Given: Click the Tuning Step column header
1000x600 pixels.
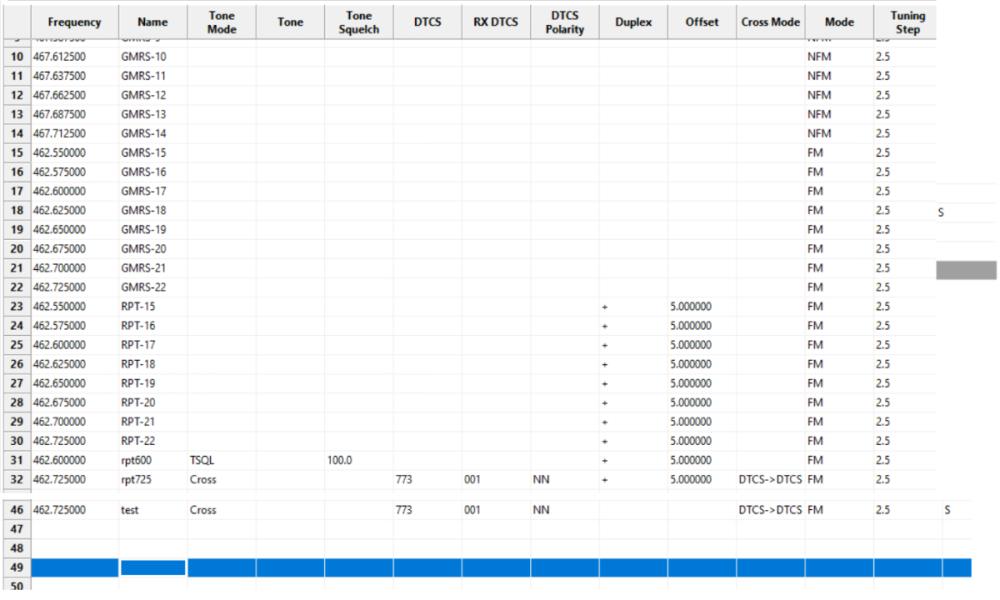Looking at the screenshot, I should click(907, 22).
